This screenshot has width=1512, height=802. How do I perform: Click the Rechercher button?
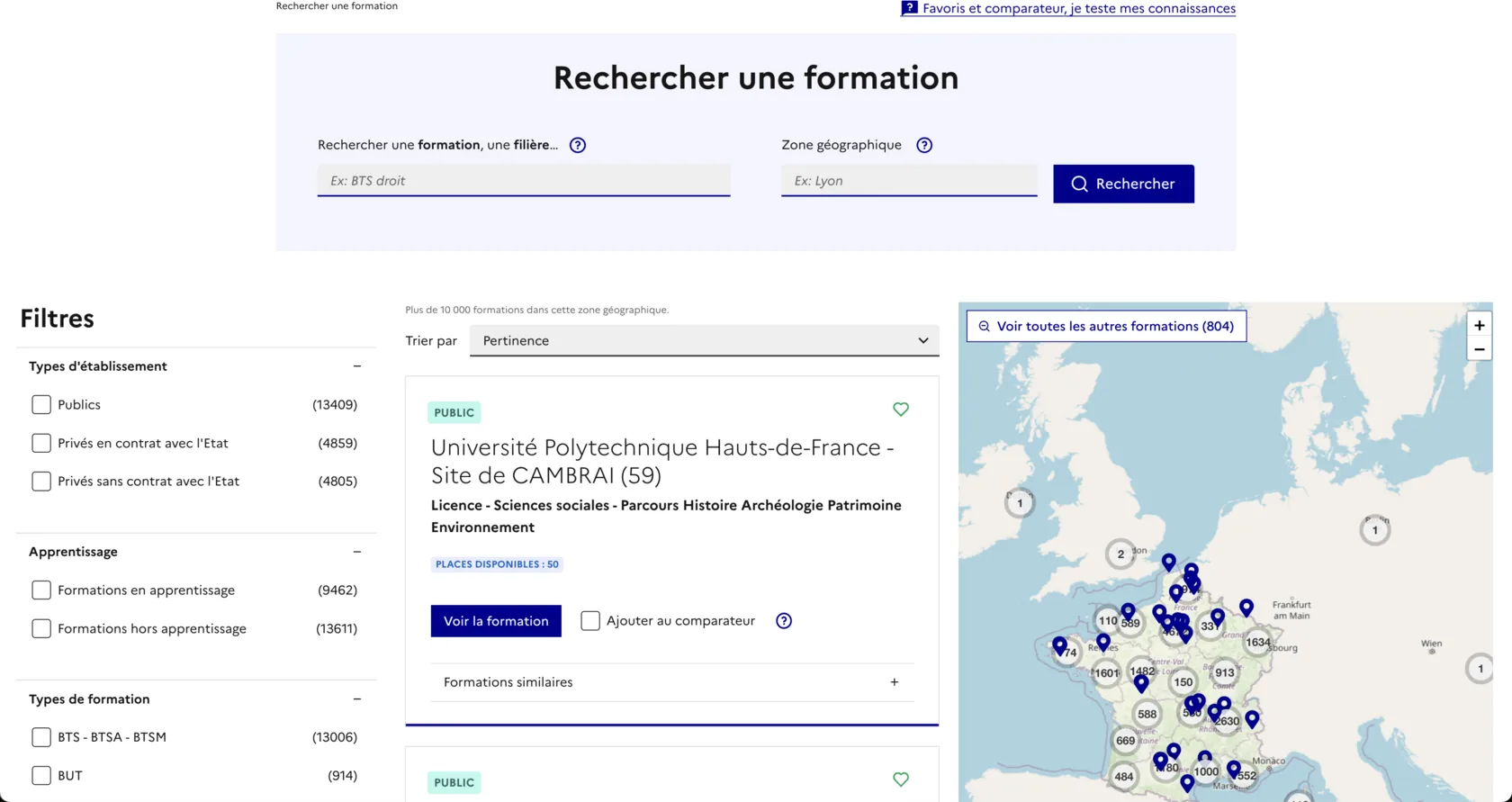1124,184
